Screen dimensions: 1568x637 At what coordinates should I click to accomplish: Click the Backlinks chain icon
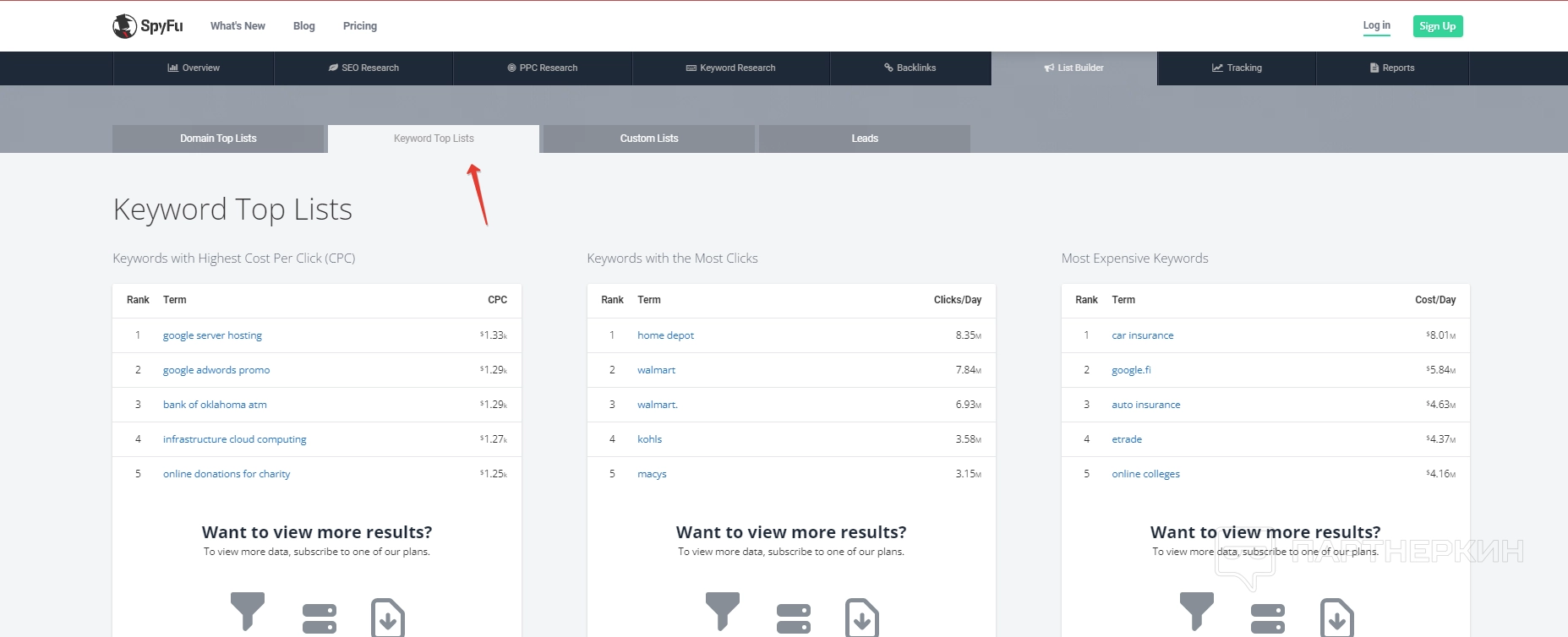[888, 68]
